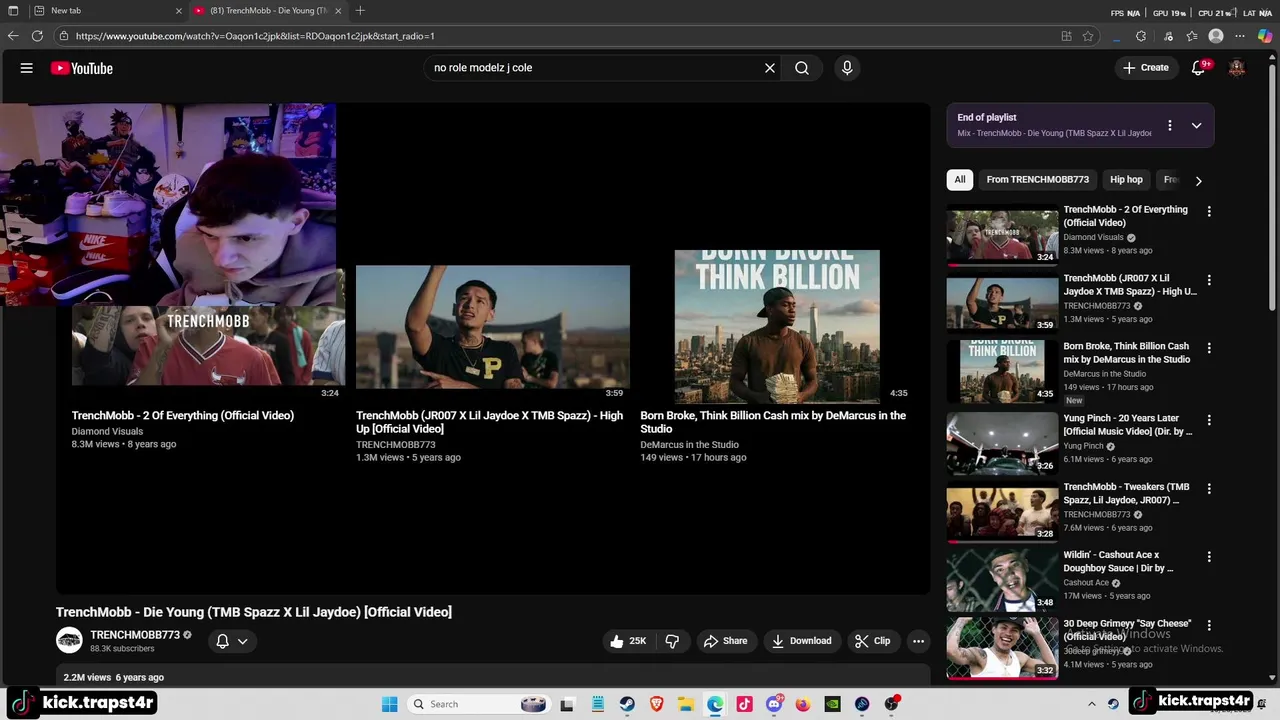Screen dimensions: 1280x720
Task: Open the Windows Start menu
Action: (x=390, y=704)
